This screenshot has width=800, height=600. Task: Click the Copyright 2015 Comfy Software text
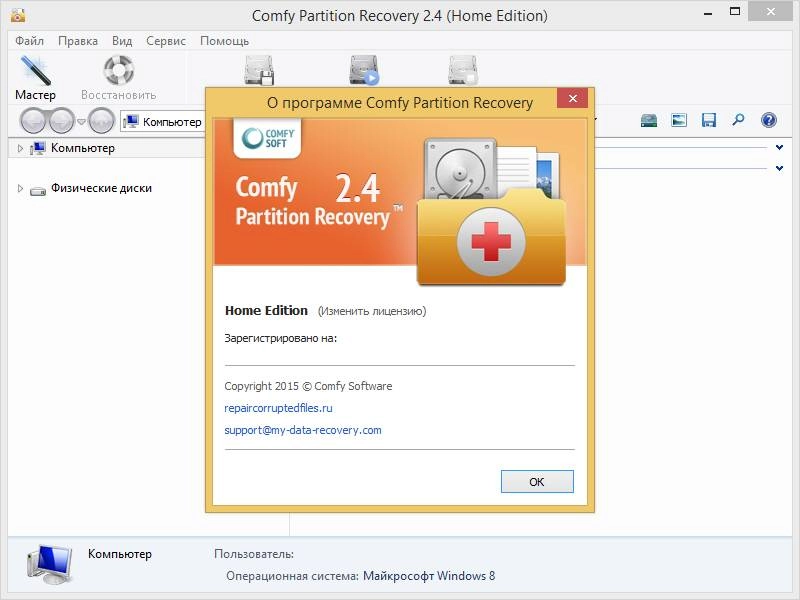[308, 386]
